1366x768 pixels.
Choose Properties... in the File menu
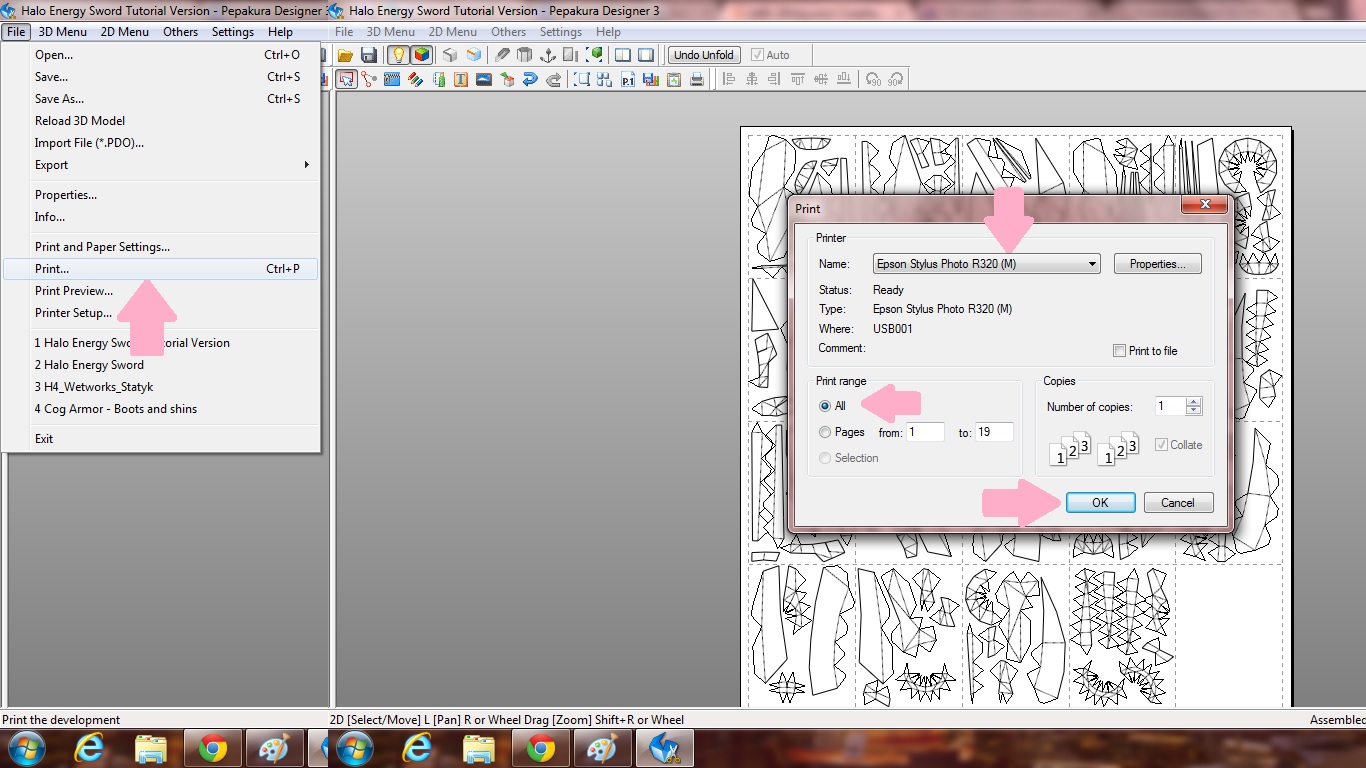tap(160, 195)
